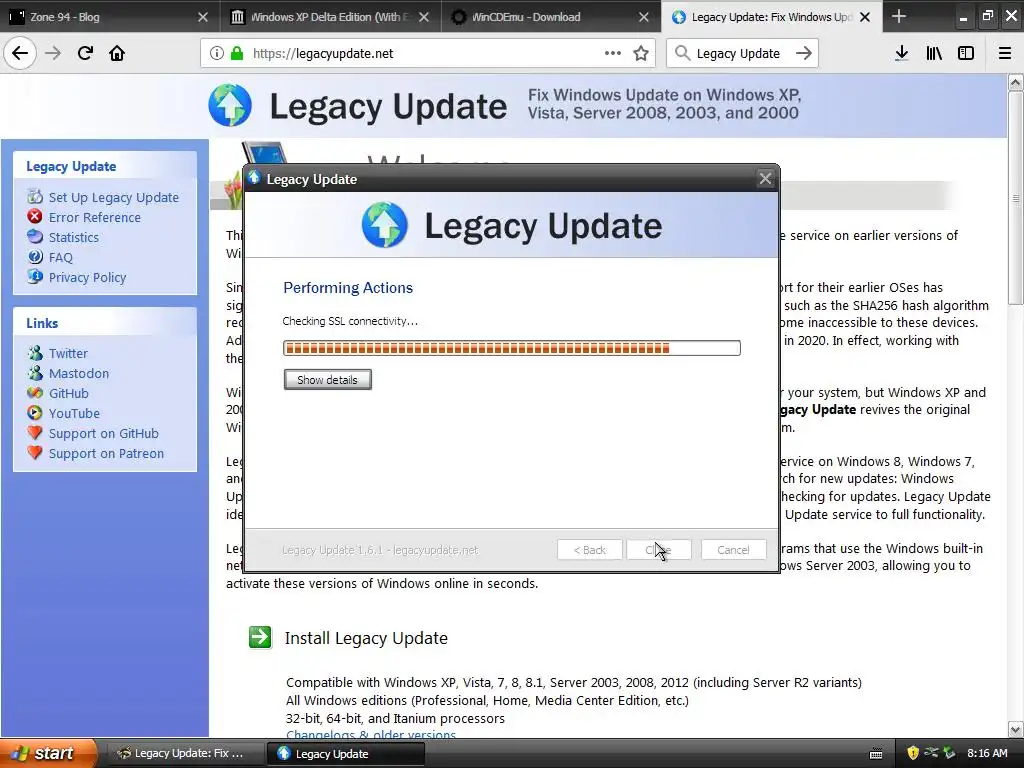
Task: Click Show details in installer dialog
Action: (327, 379)
